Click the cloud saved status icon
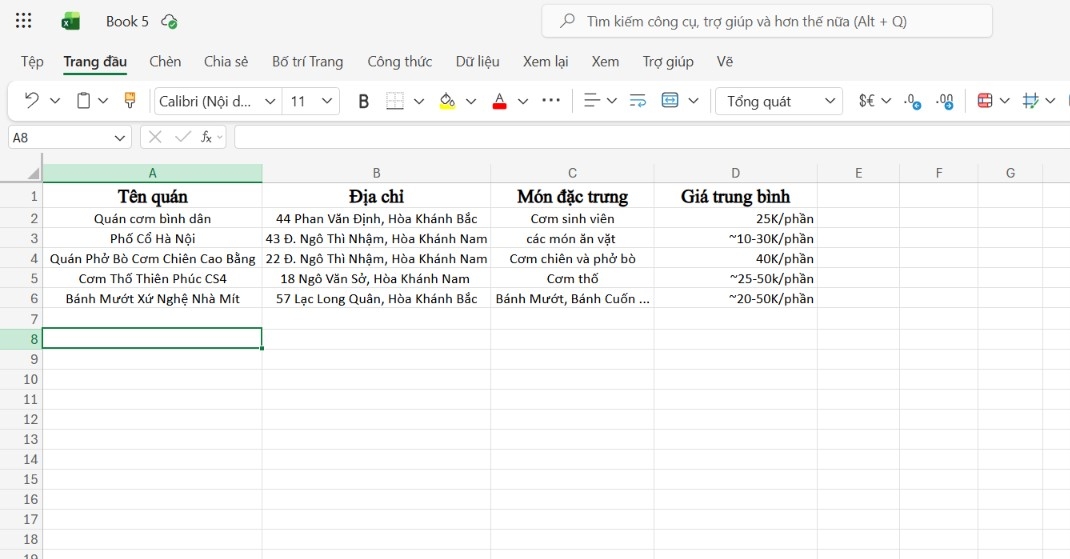Viewport: 1070px width, 559px height. pyautogui.click(x=169, y=22)
